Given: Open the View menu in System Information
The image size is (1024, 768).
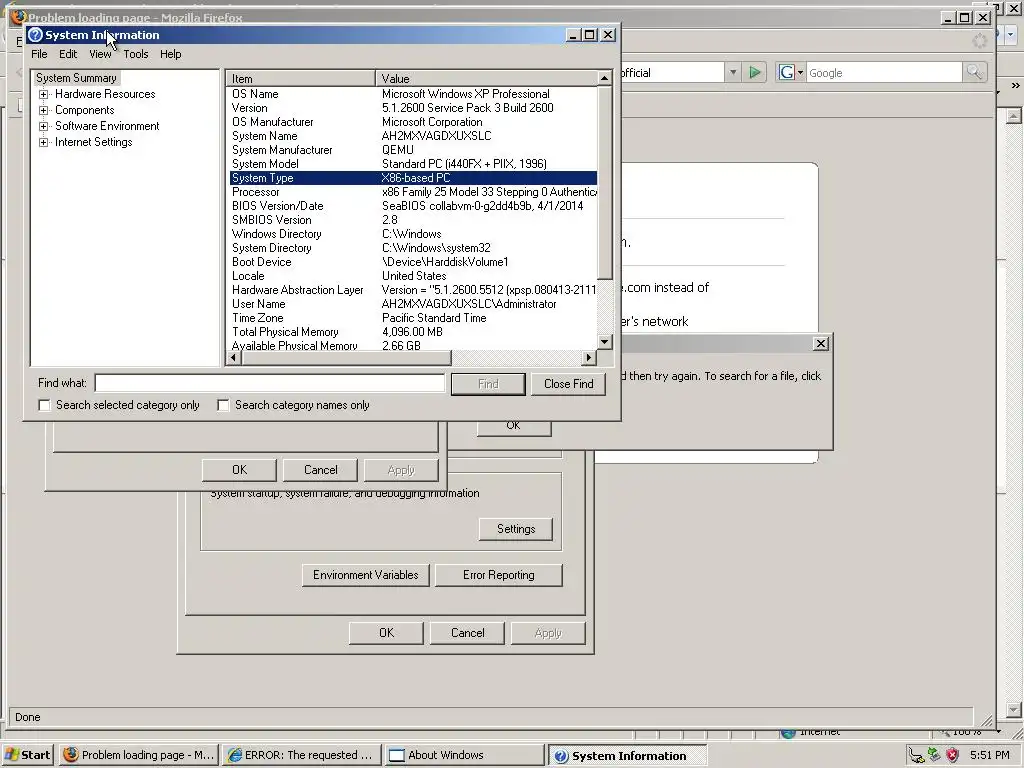Looking at the screenshot, I should (100, 54).
